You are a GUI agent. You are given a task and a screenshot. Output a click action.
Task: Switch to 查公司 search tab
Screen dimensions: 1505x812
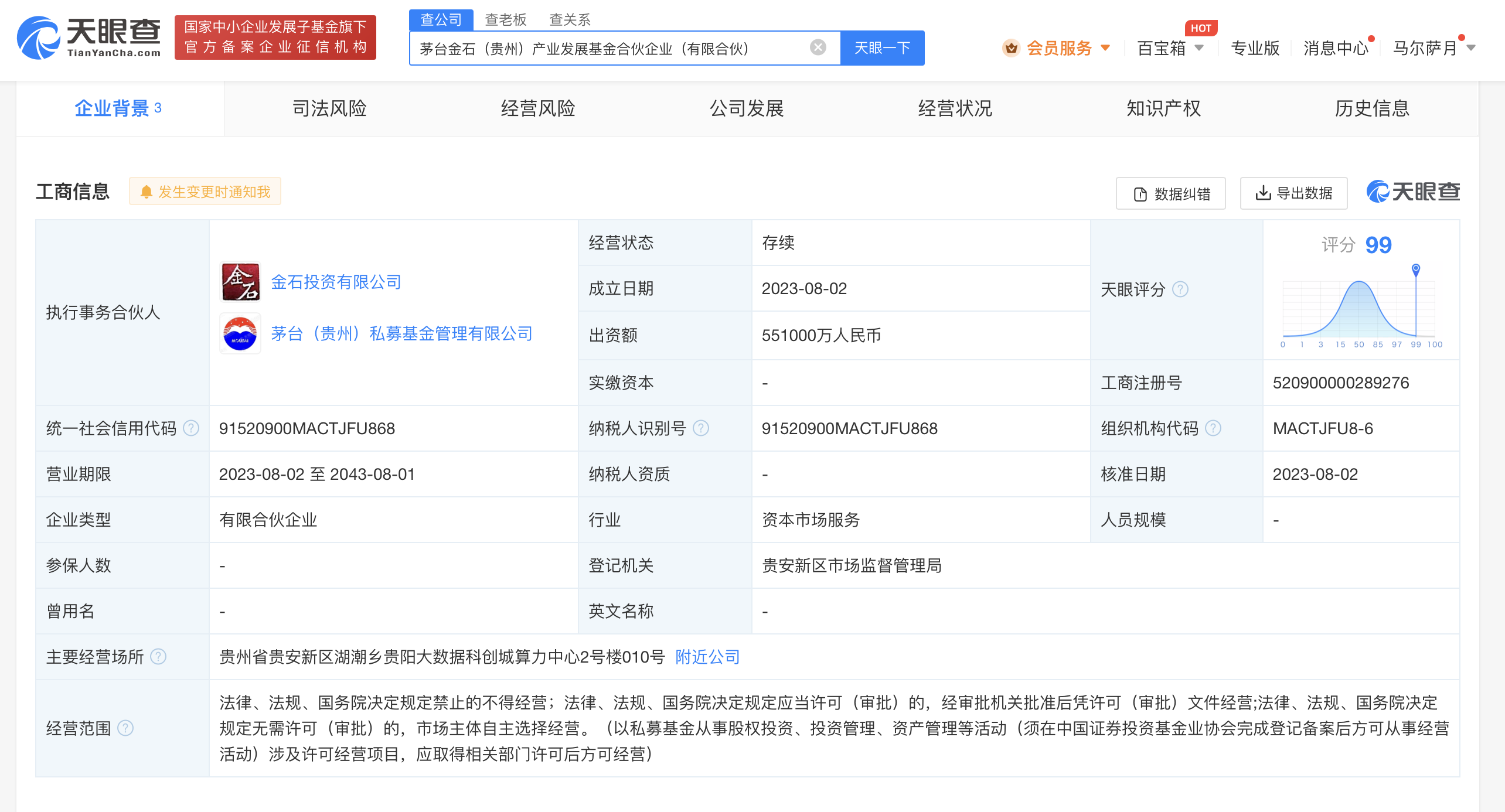click(441, 20)
